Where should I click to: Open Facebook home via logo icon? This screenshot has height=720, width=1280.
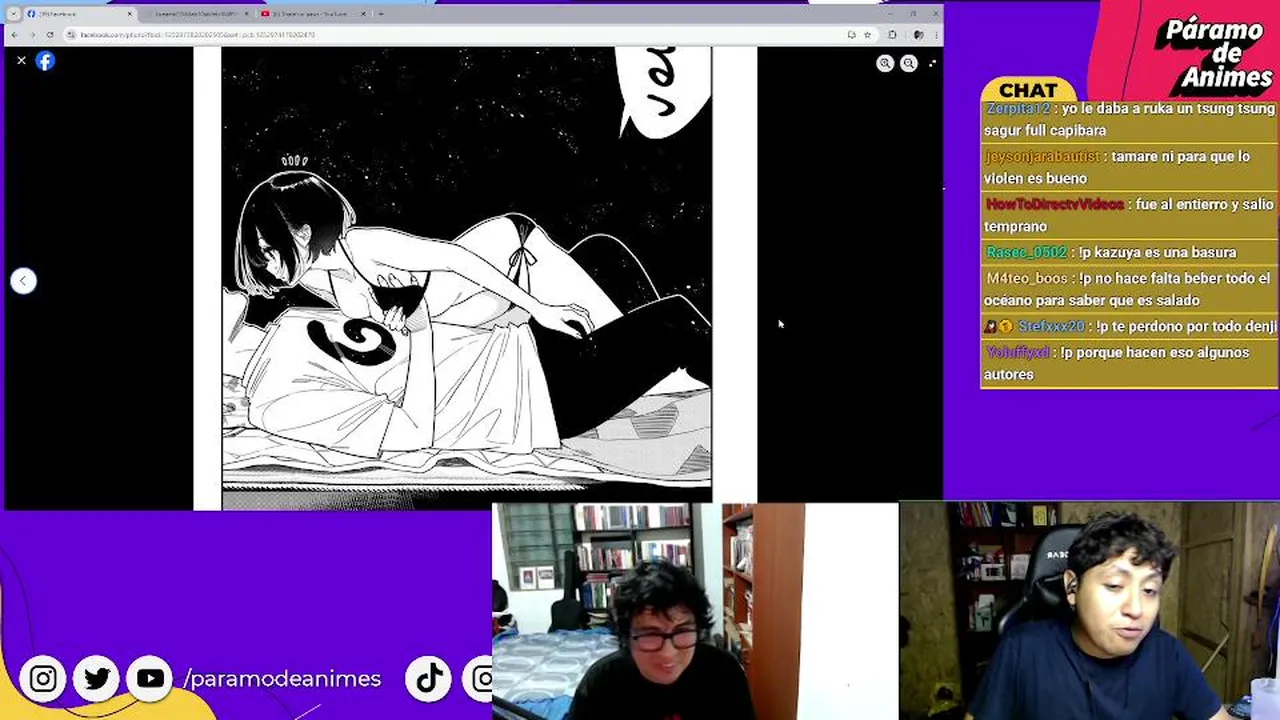(45, 61)
